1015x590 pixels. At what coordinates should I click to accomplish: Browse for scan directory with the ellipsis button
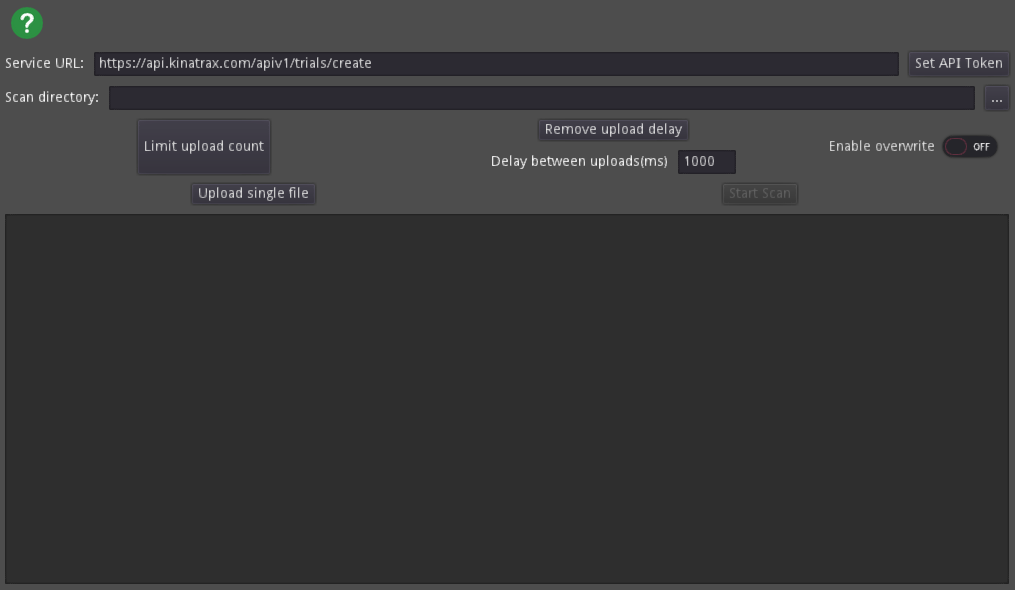(996, 98)
